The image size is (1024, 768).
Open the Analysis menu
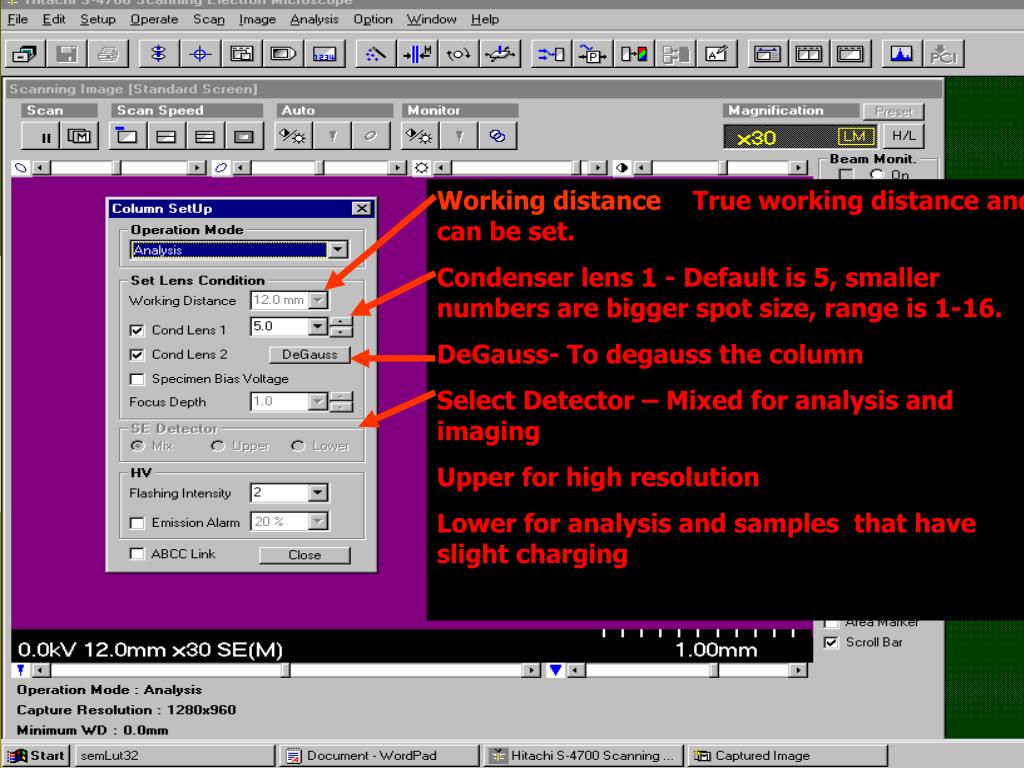tap(314, 19)
